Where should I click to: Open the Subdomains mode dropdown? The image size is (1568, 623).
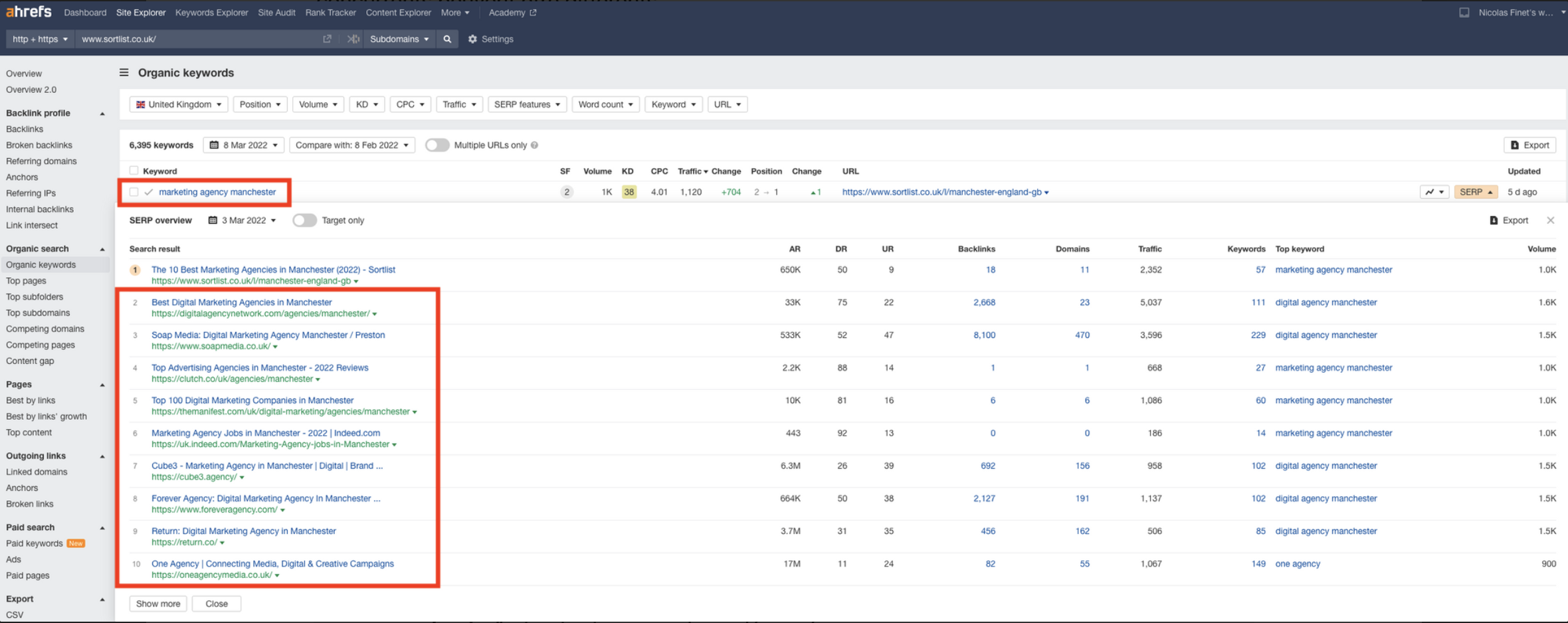(x=399, y=39)
